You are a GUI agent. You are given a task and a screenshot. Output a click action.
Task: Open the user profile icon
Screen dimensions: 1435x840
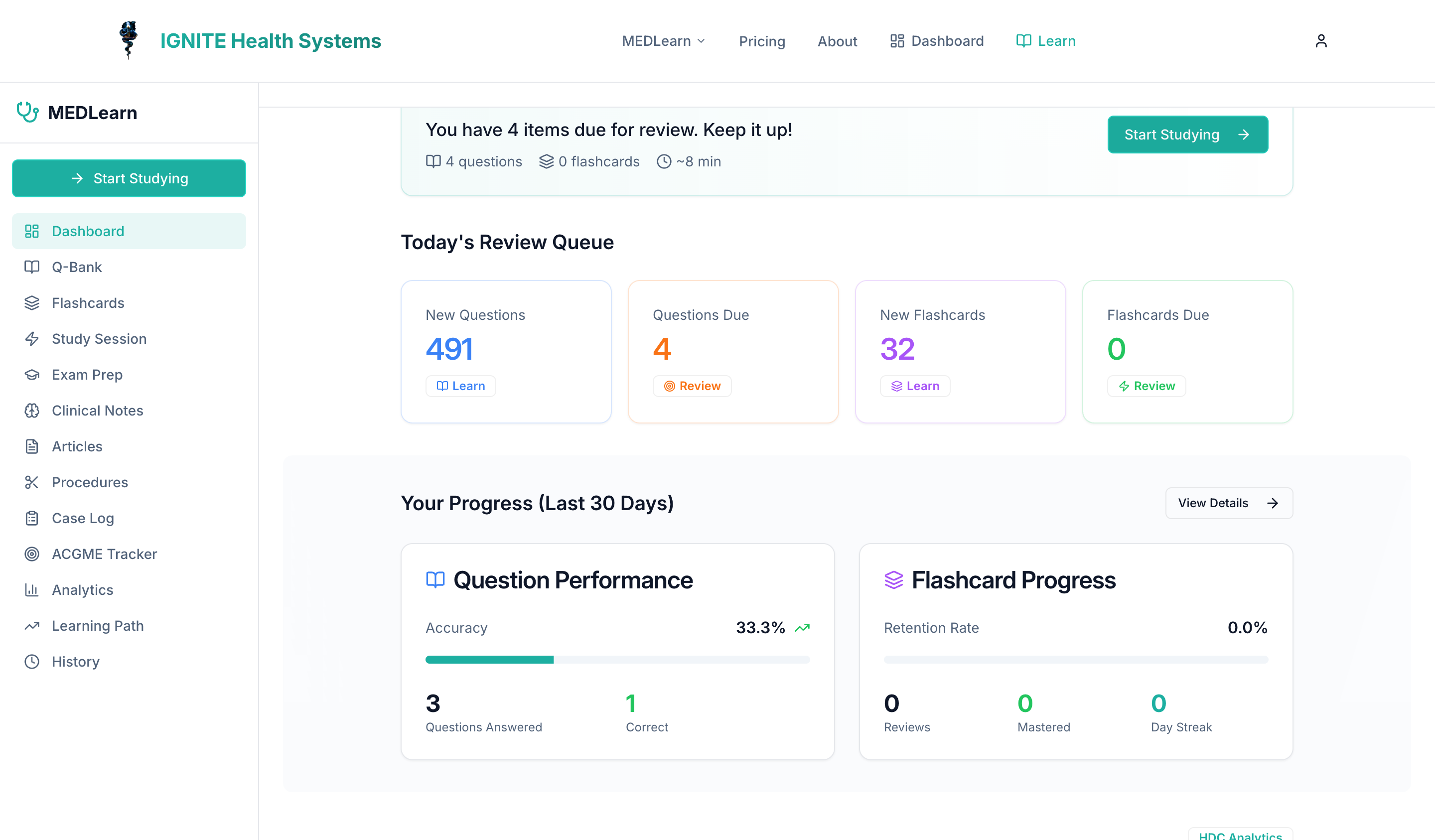pos(1321,41)
